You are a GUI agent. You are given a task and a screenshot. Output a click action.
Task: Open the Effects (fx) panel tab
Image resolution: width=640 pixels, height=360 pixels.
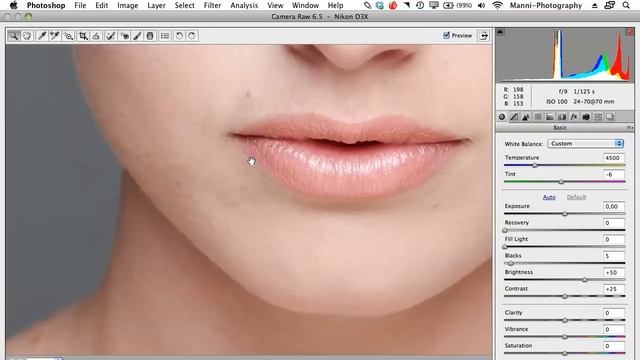tap(574, 117)
